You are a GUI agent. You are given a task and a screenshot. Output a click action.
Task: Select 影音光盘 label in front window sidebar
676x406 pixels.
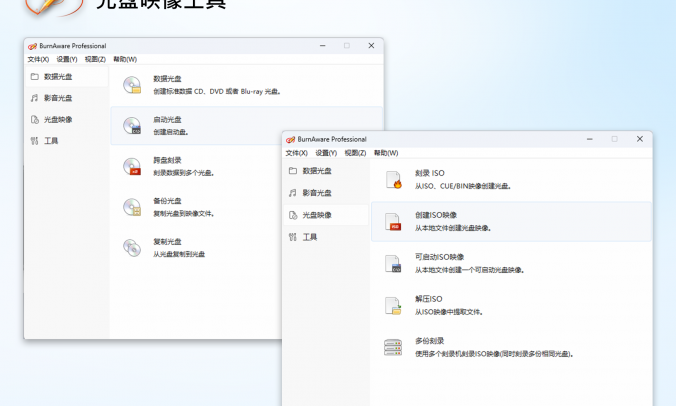click(x=317, y=193)
